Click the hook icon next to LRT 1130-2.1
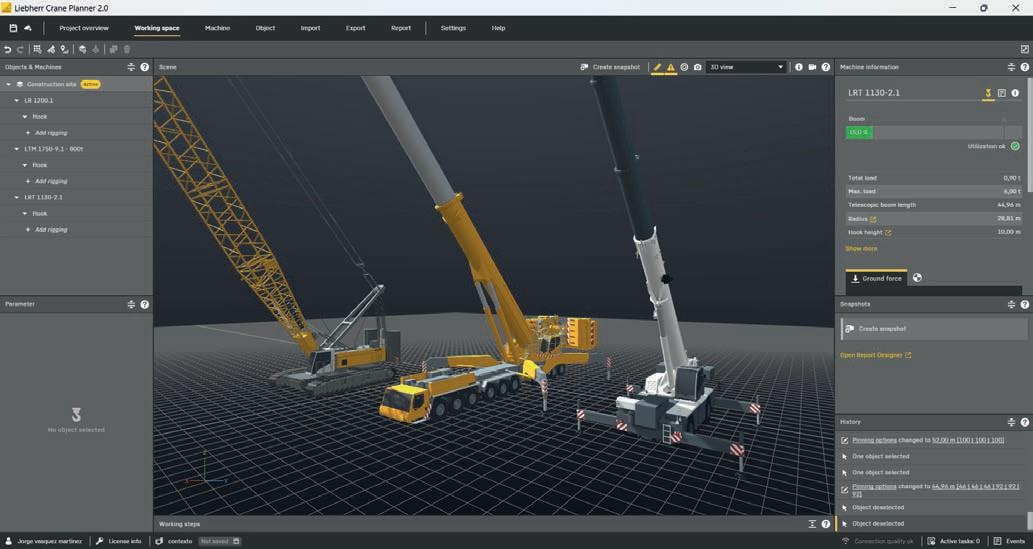The image size is (1033, 549). pyautogui.click(x=988, y=93)
